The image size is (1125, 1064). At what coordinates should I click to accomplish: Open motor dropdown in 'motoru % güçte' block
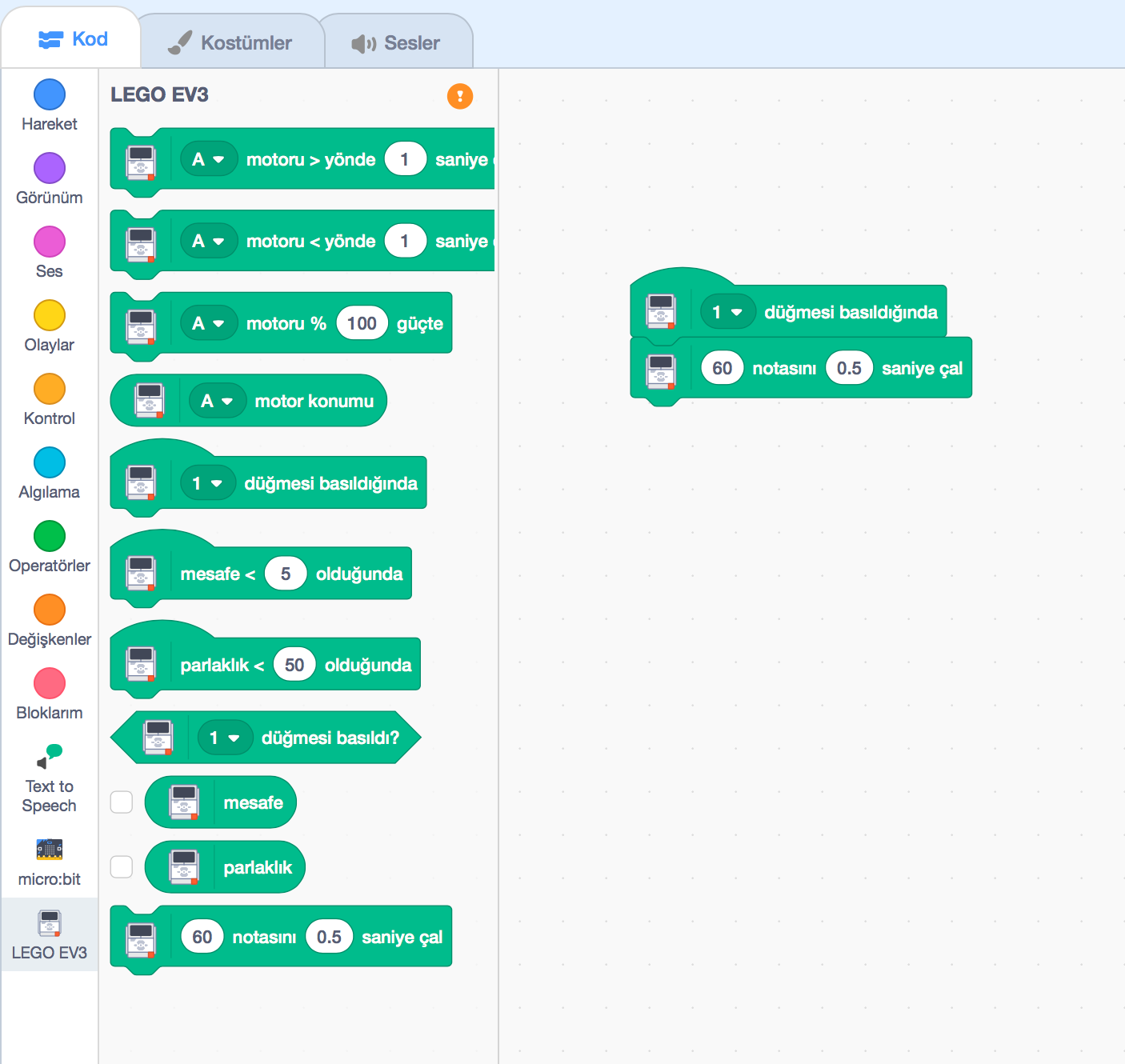point(208,323)
